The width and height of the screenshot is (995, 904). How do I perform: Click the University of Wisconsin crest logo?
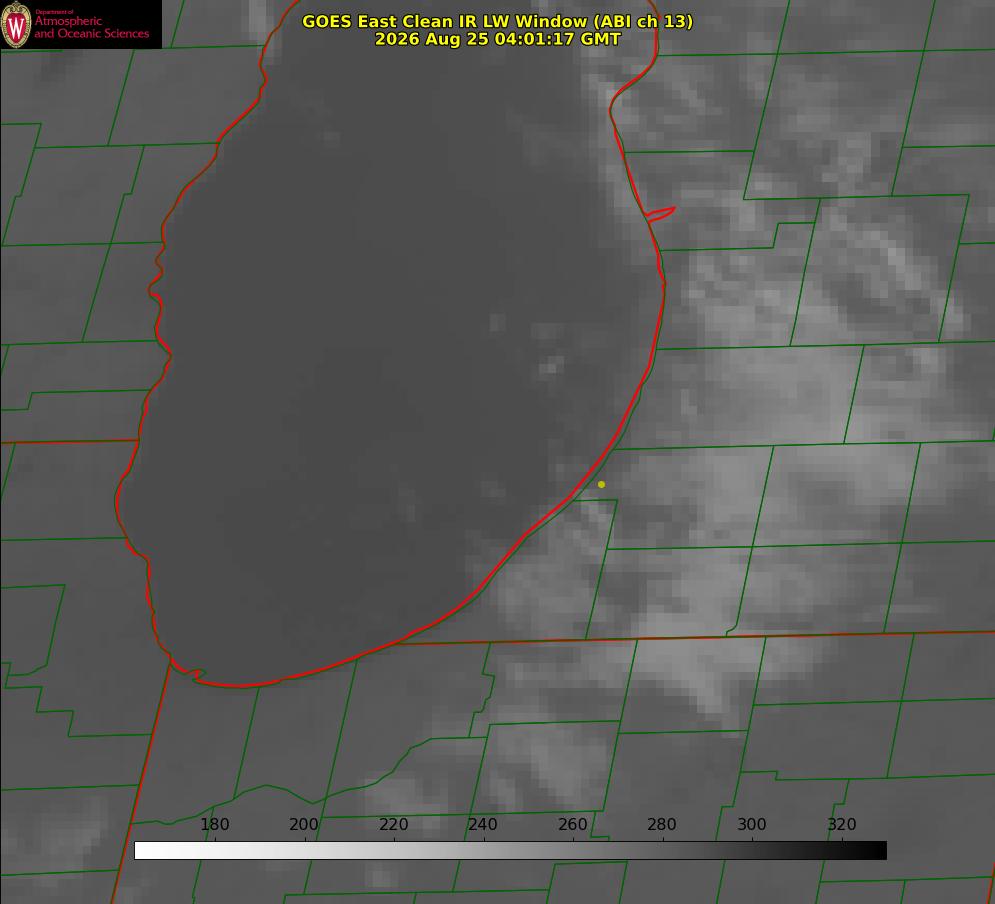coord(16,25)
